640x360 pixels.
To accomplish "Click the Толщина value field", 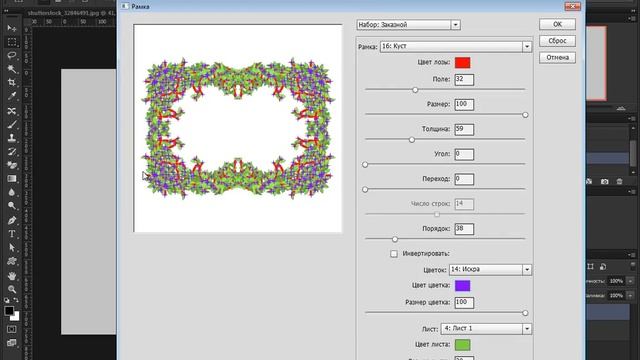I will point(464,129).
